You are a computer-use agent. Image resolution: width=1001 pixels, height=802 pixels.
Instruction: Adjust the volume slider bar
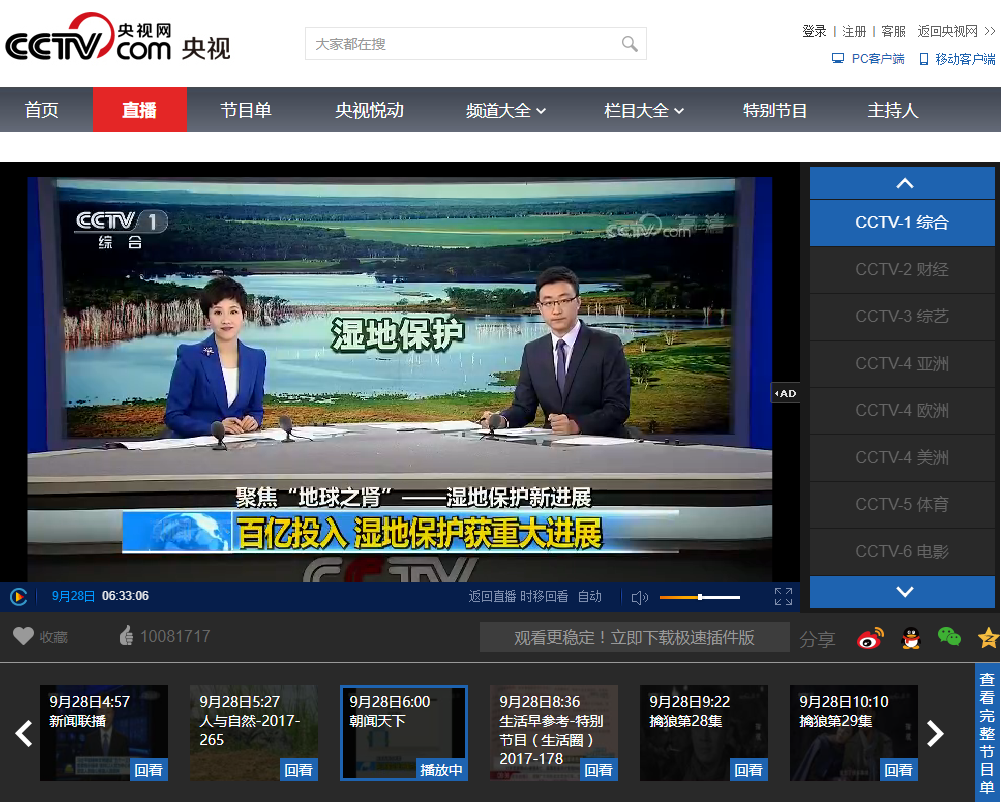coord(700,597)
